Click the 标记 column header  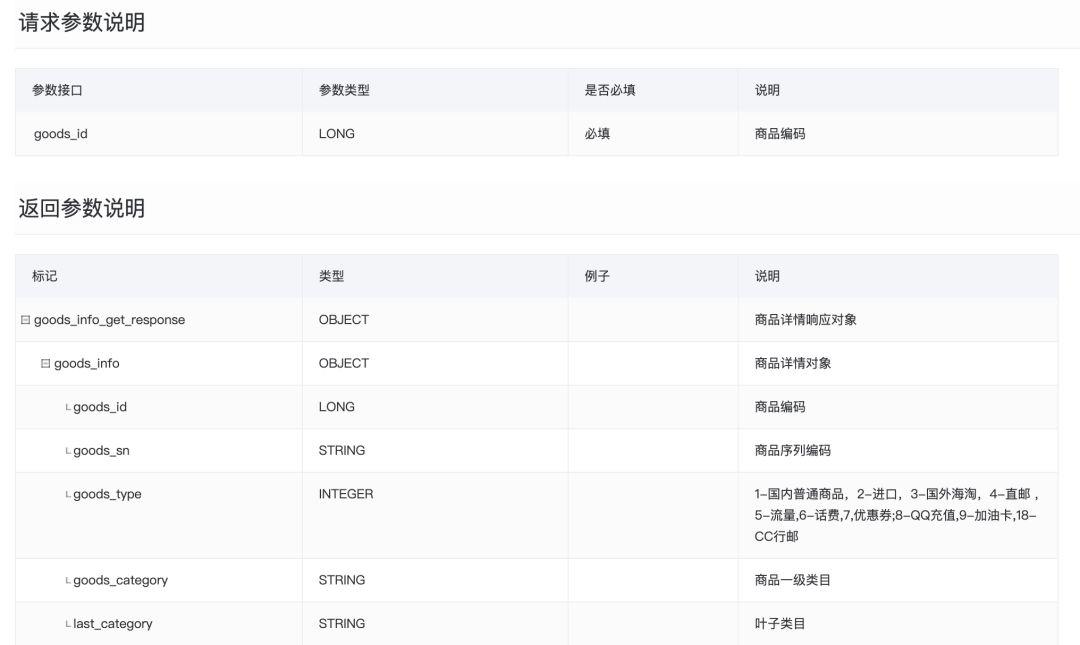click(x=45, y=276)
